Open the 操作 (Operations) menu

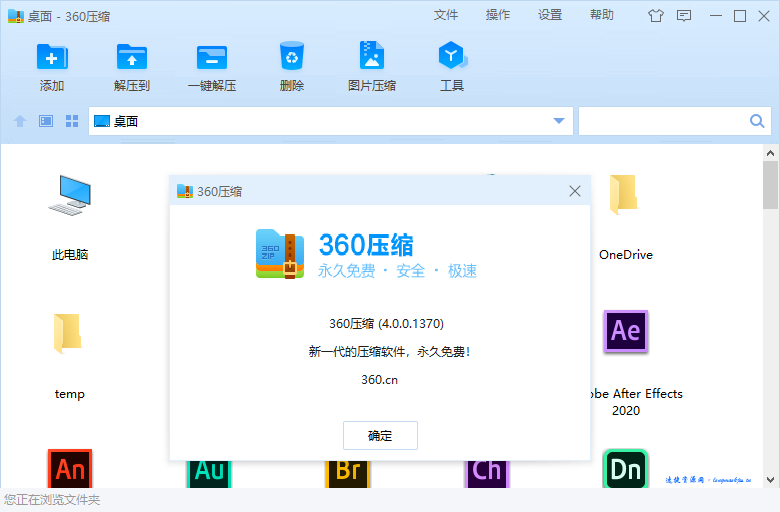coord(497,15)
